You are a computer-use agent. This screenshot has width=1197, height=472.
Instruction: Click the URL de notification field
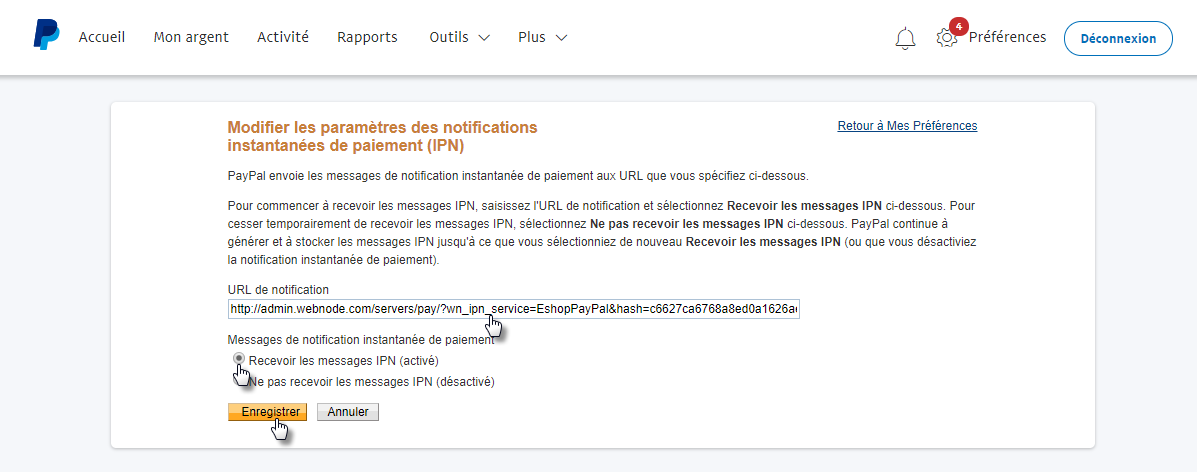(x=513, y=309)
